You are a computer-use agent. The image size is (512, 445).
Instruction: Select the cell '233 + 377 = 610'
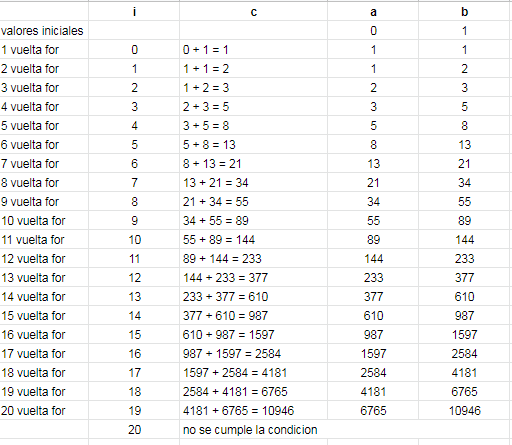point(253,296)
